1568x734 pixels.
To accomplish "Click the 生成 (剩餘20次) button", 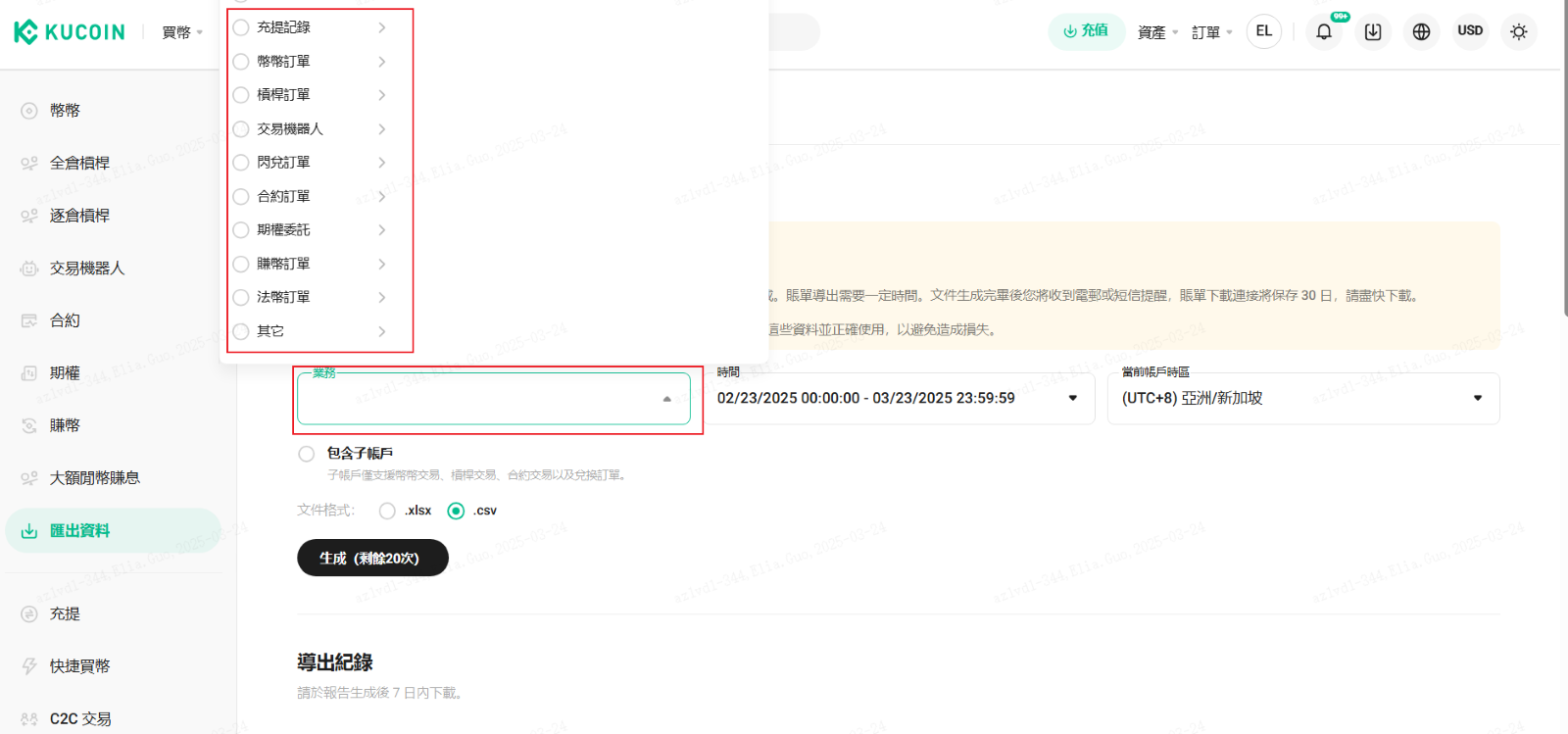I will [x=372, y=558].
